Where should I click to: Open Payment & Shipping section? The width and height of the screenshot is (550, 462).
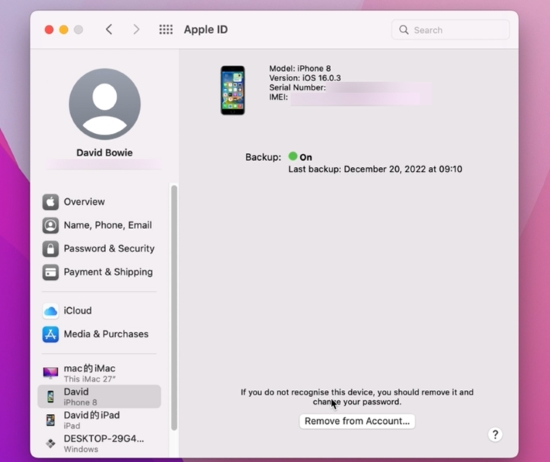pos(99,272)
